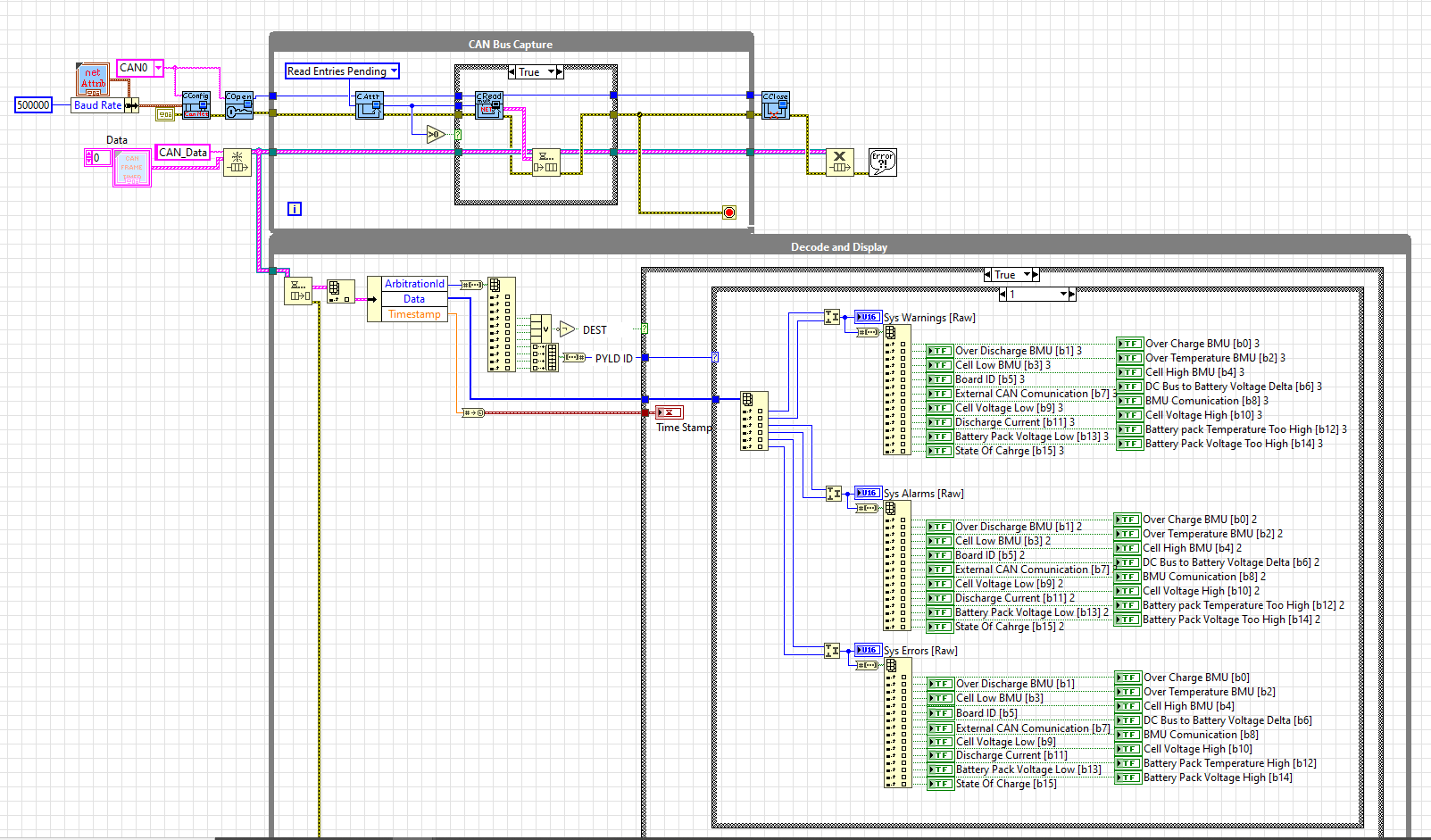
Task: Go to next case of inner structure 1
Action: pyautogui.click(x=1072, y=294)
